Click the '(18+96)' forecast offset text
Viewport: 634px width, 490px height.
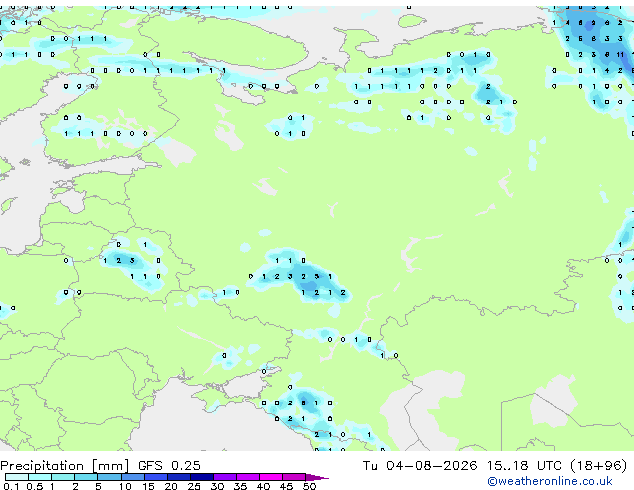click(x=599, y=466)
